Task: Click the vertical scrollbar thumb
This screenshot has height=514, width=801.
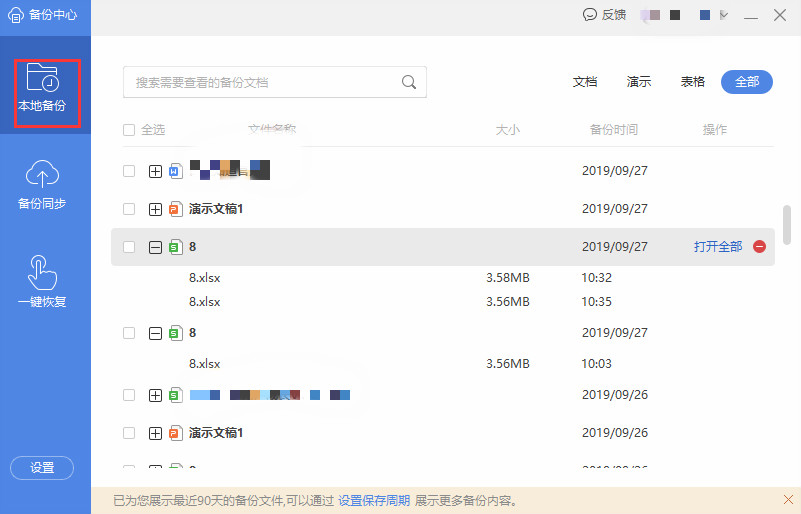Action: (787, 224)
